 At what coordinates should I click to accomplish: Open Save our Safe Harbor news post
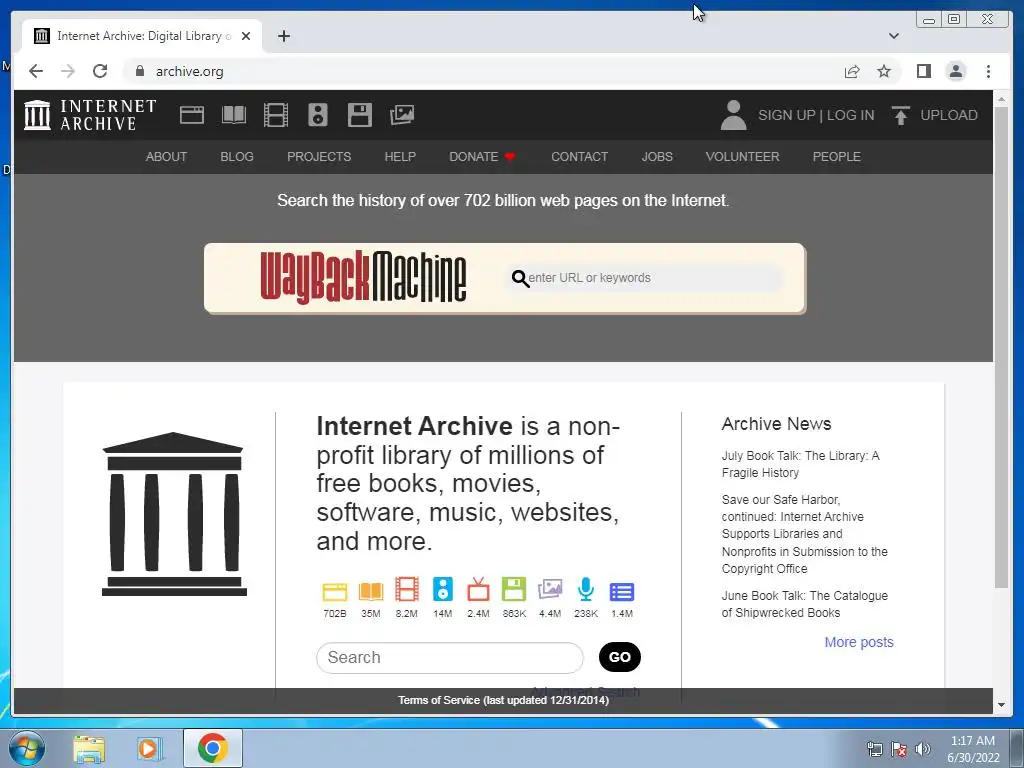804,534
